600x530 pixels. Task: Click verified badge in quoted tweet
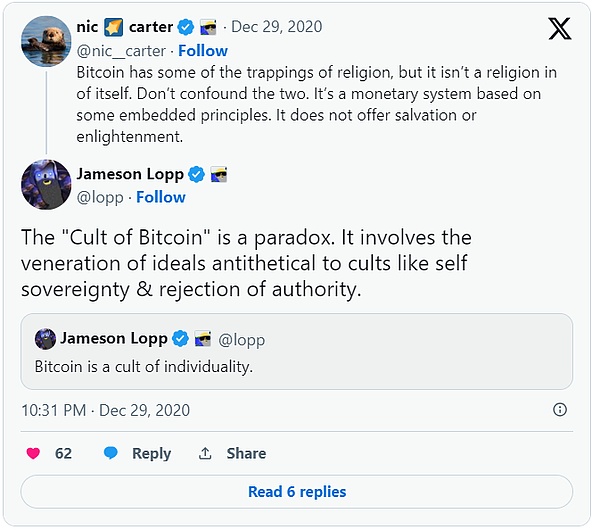pyautogui.click(x=181, y=338)
